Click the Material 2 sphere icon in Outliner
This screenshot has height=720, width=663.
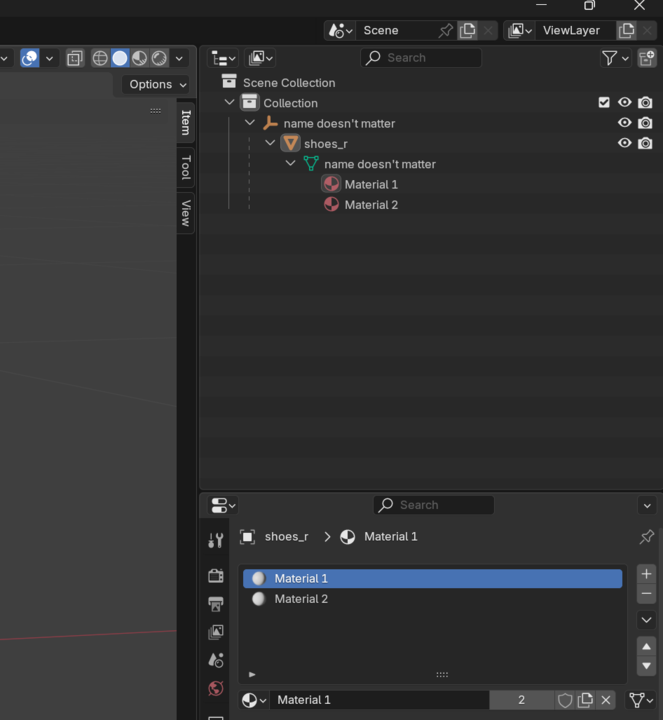(x=331, y=204)
